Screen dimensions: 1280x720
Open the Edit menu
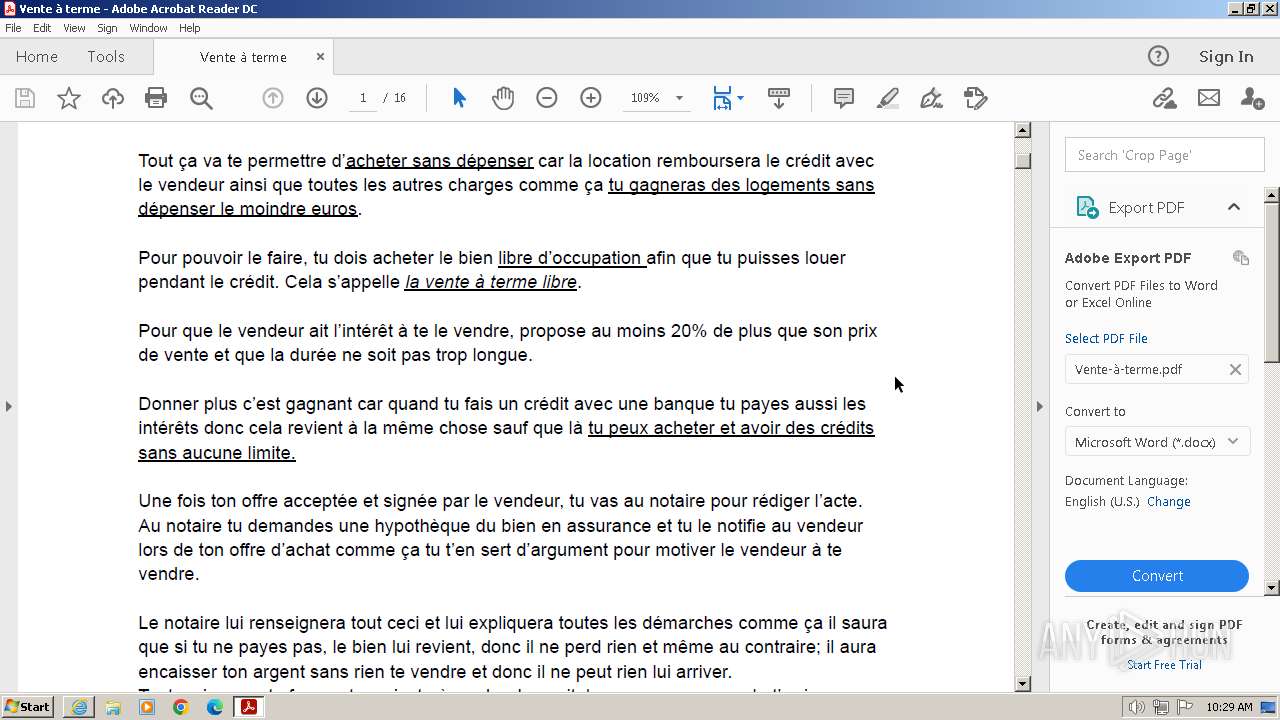click(42, 28)
